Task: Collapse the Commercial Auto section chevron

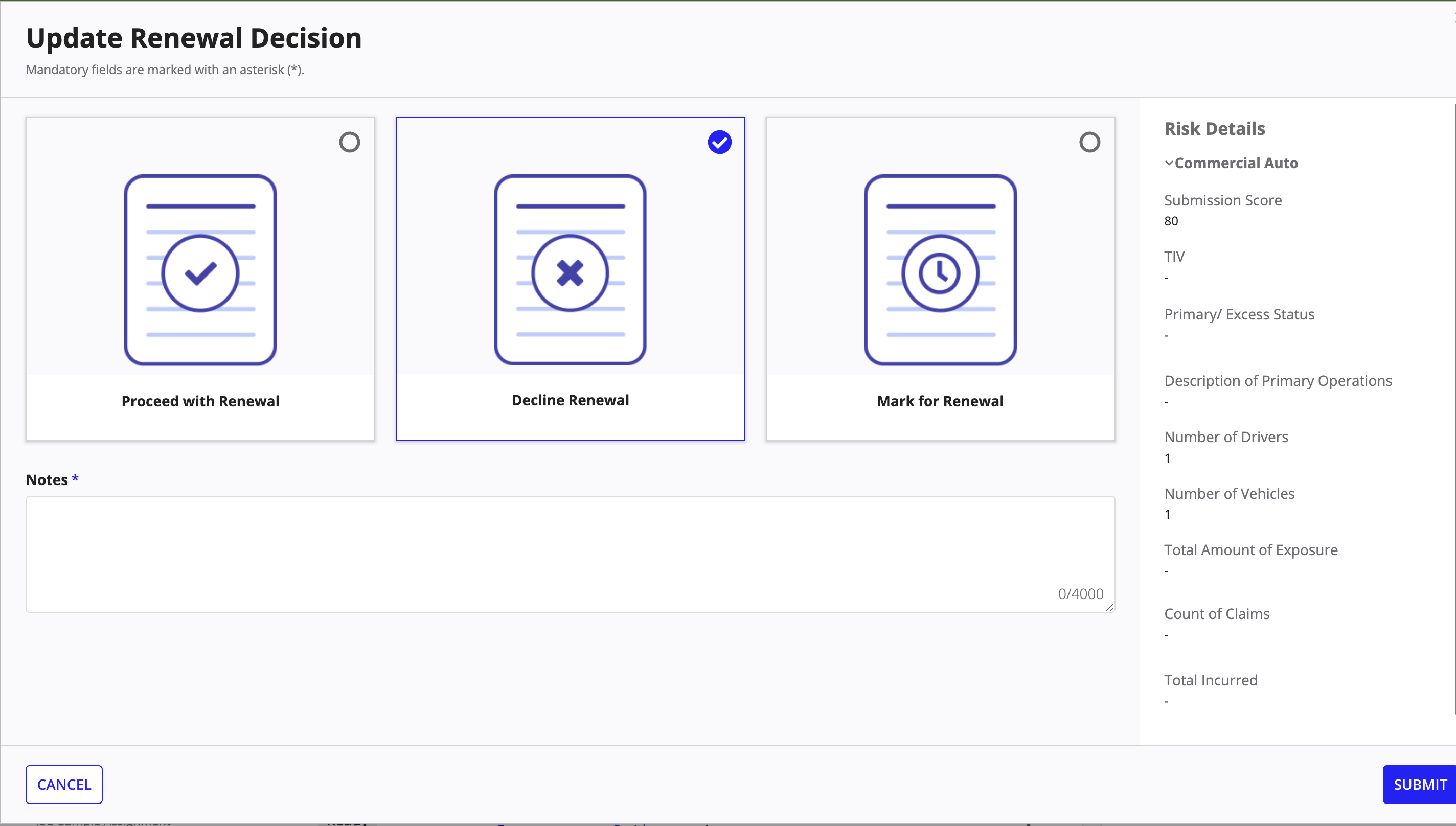Action: click(x=1169, y=164)
